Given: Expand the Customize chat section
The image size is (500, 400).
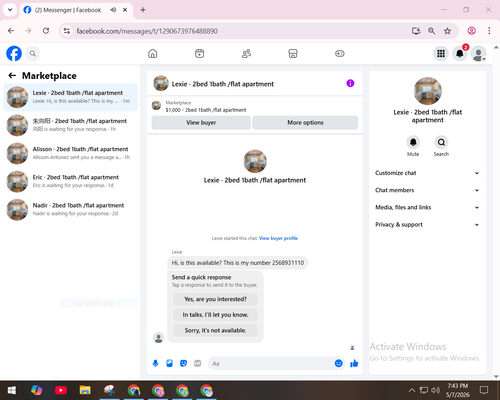Looking at the screenshot, I should pos(427,173).
